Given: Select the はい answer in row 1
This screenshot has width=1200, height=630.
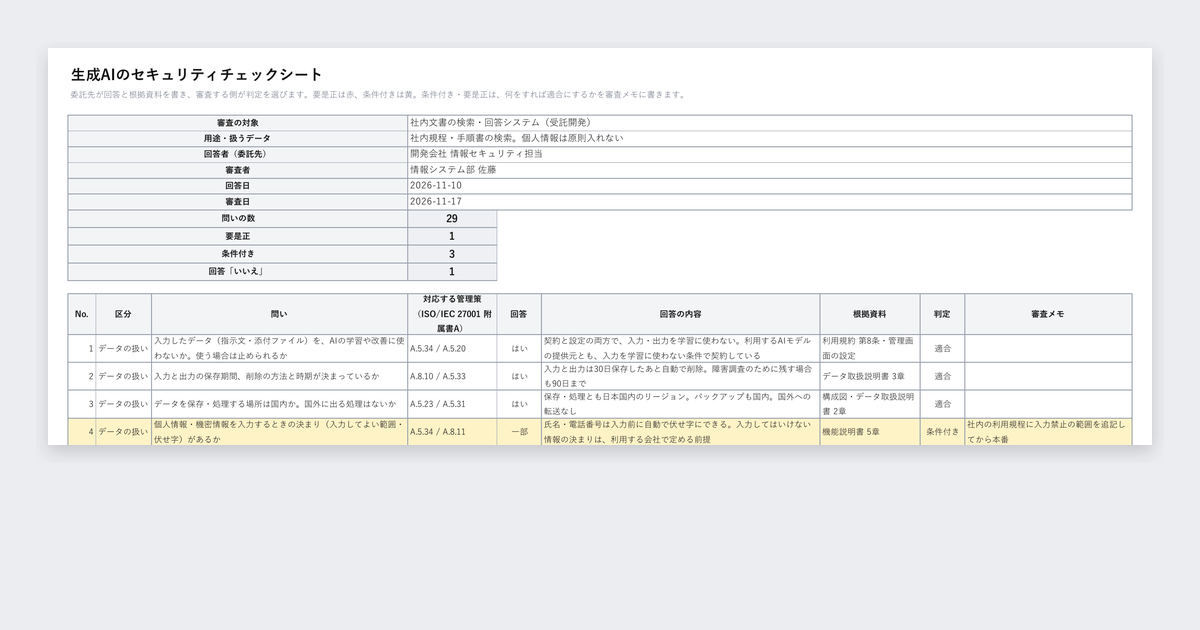Looking at the screenshot, I should (519, 348).
